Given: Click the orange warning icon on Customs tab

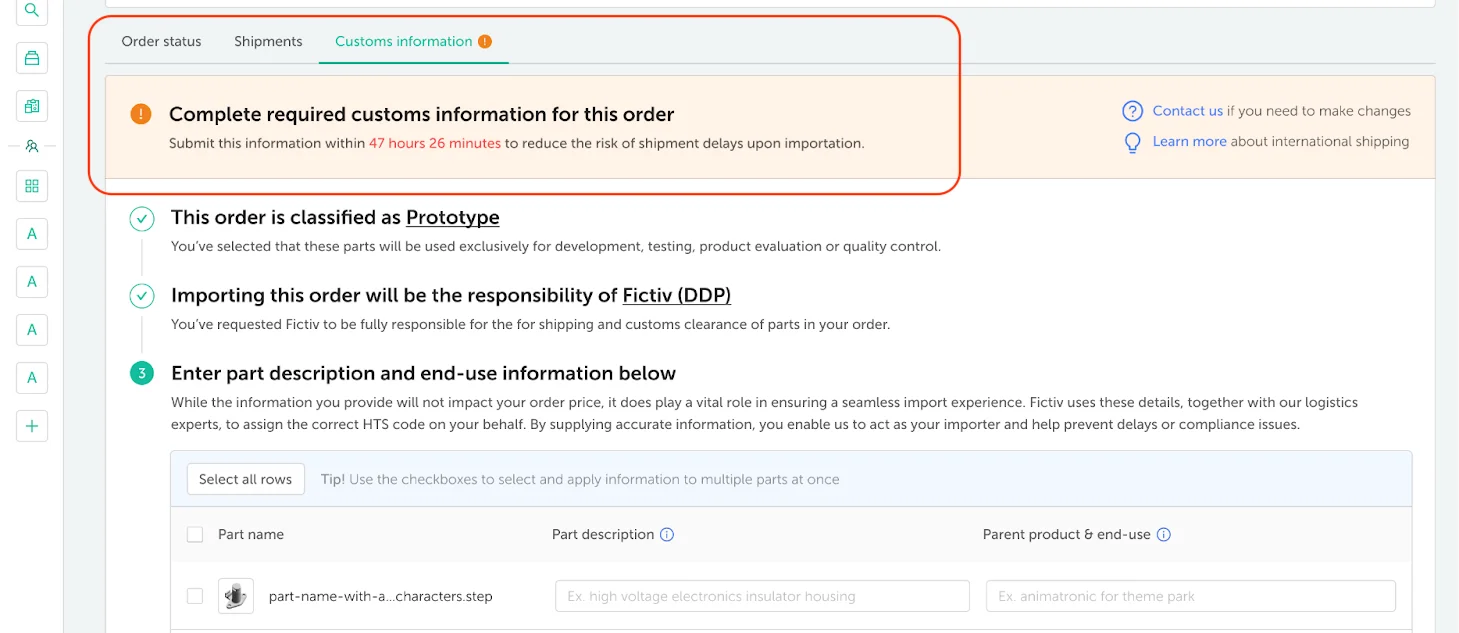Looking at the screenshot, I should (x=485, y=42).
